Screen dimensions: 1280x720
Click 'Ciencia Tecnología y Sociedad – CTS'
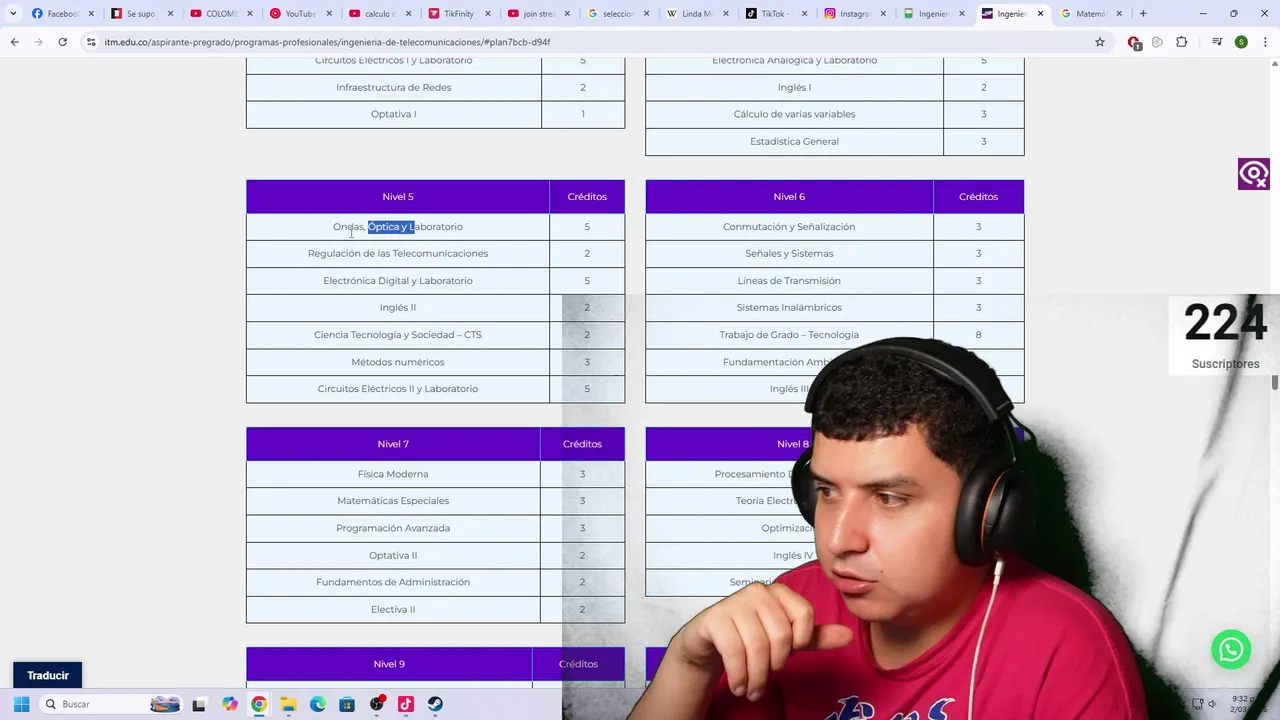click(397, 335)
